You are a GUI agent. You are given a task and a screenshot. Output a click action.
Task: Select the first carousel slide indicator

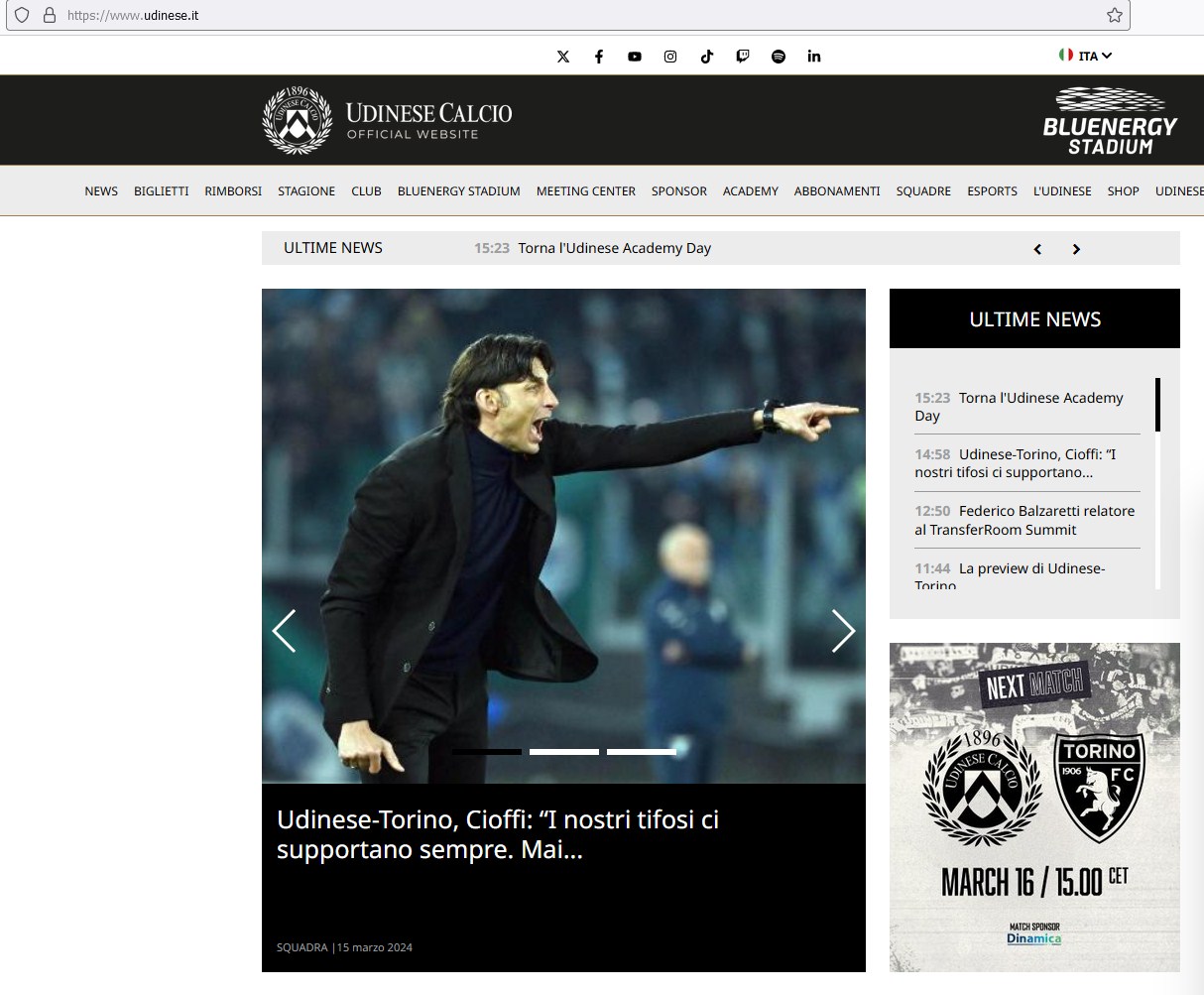[x=487, y=752]
